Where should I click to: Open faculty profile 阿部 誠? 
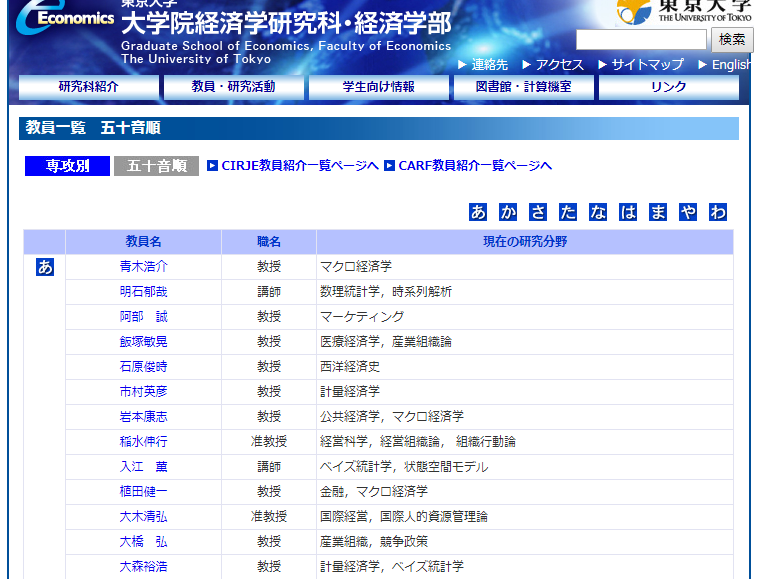144,317
